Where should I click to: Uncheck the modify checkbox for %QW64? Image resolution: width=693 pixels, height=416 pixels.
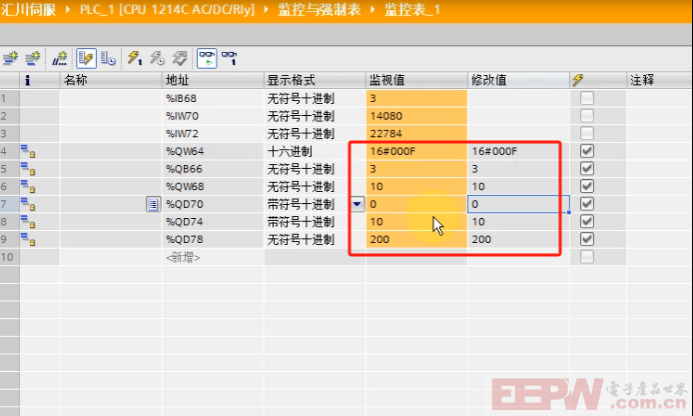587,151
